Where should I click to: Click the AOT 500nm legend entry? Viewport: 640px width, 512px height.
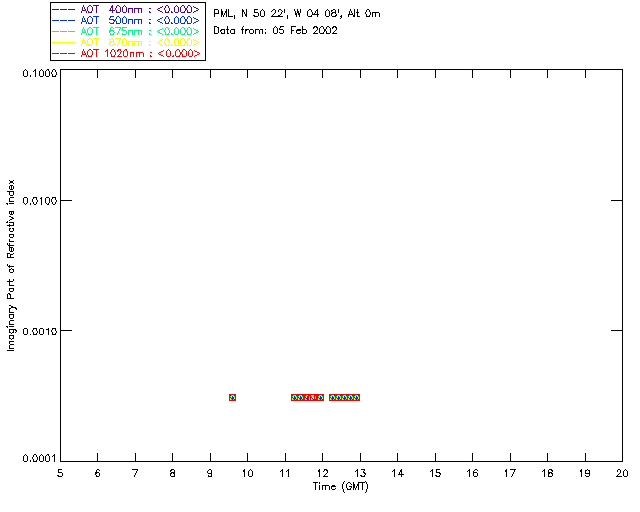point(126,20)
